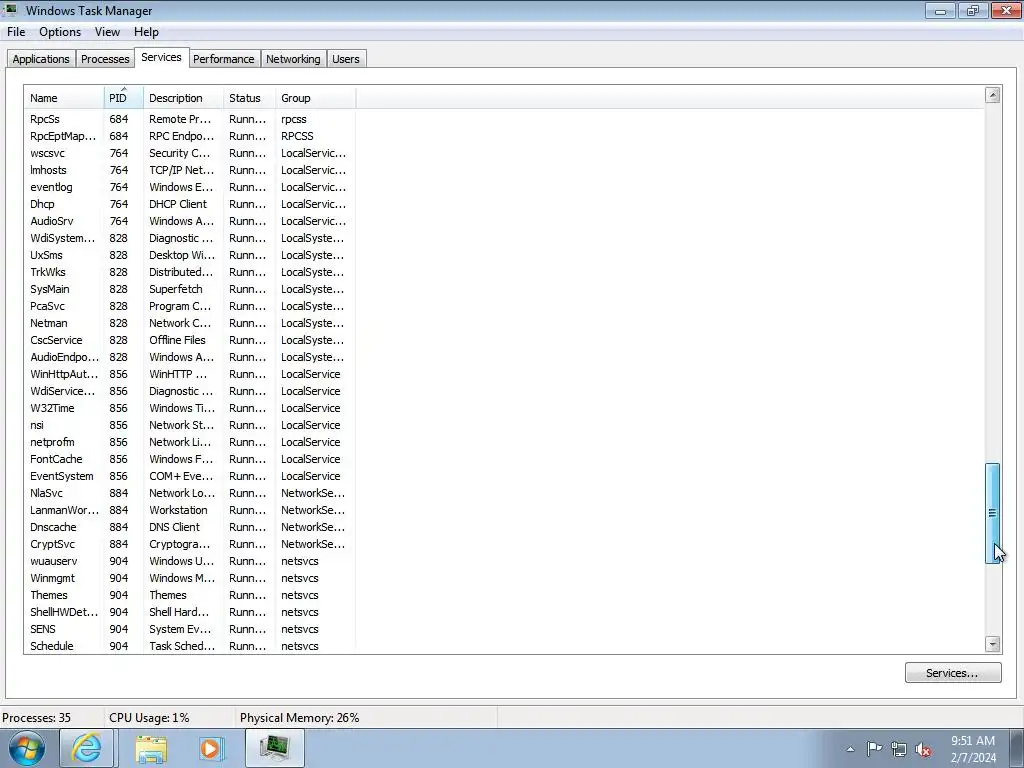
Task: Switch to the Performance tab
Action: point(223,59)
